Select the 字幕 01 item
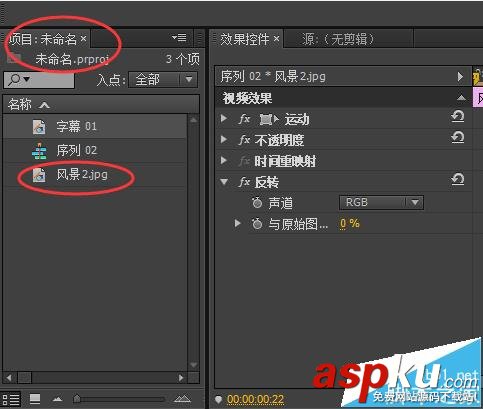This screenshot has height=409, width=483. pos(94,126)
